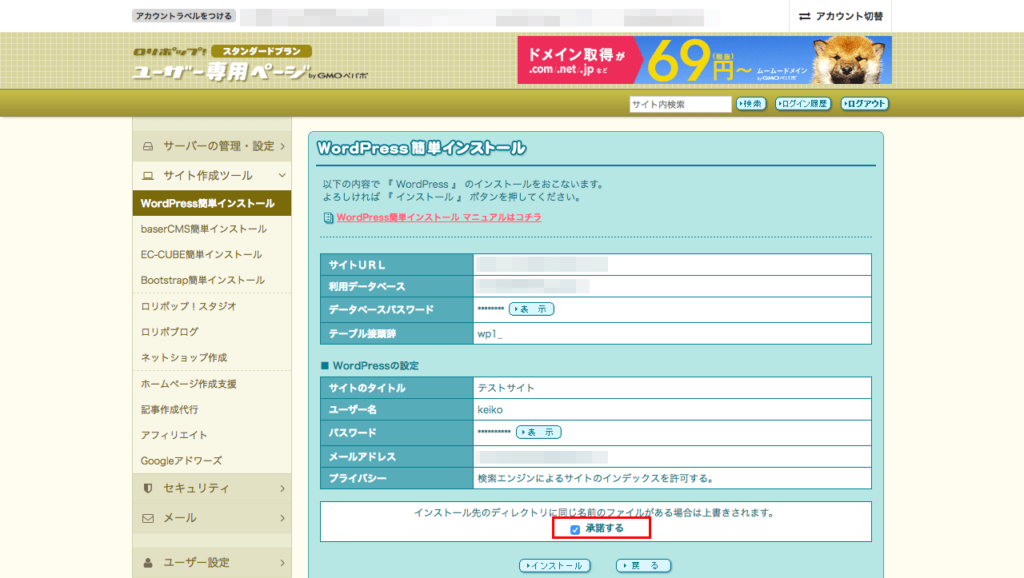Click the データベースパスワード row label
Viewport: 1024px width, 578px height.
click(x=381, y=310)
